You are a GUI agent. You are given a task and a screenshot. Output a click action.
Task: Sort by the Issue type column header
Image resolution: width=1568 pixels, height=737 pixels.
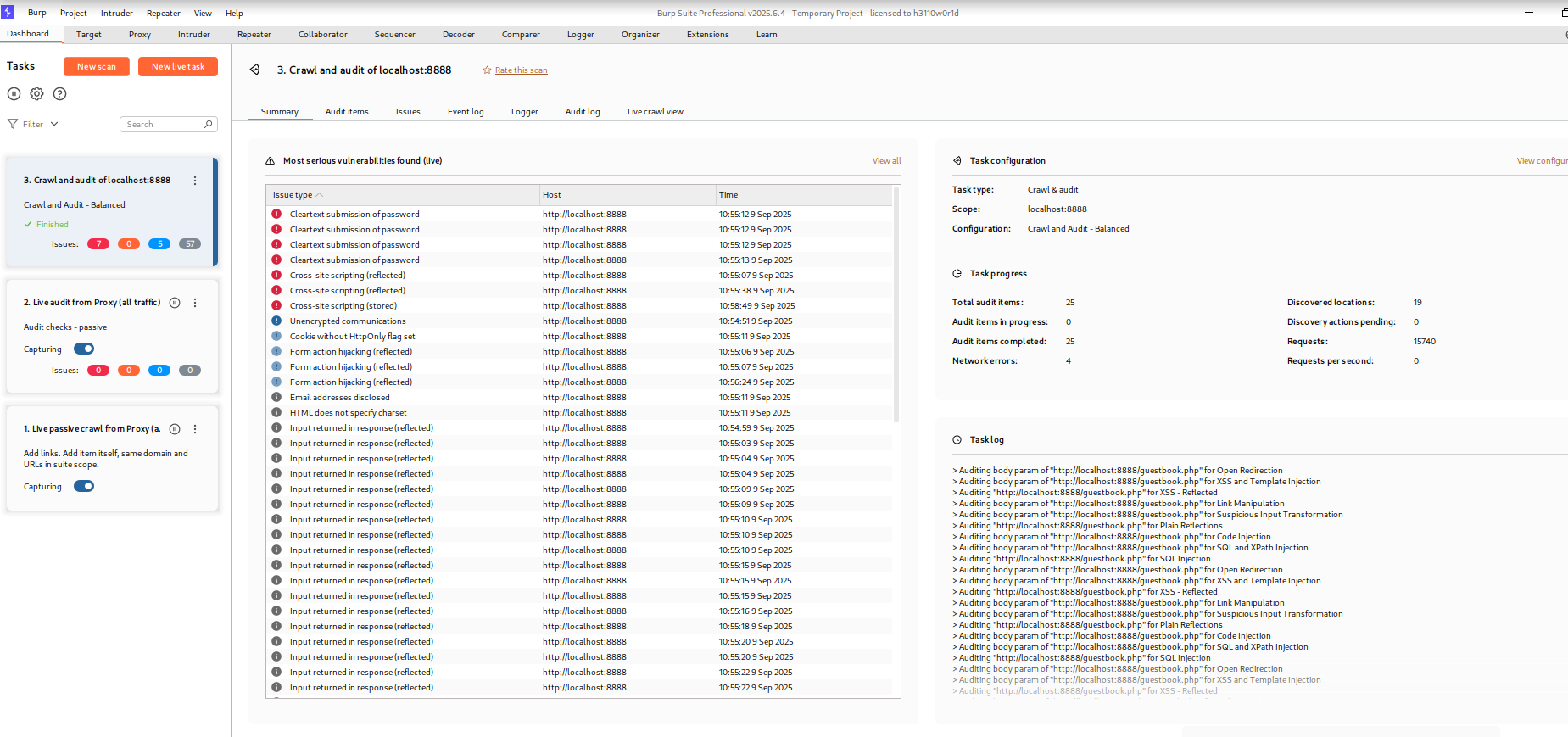pyautogui.click(x=403, y=195)
